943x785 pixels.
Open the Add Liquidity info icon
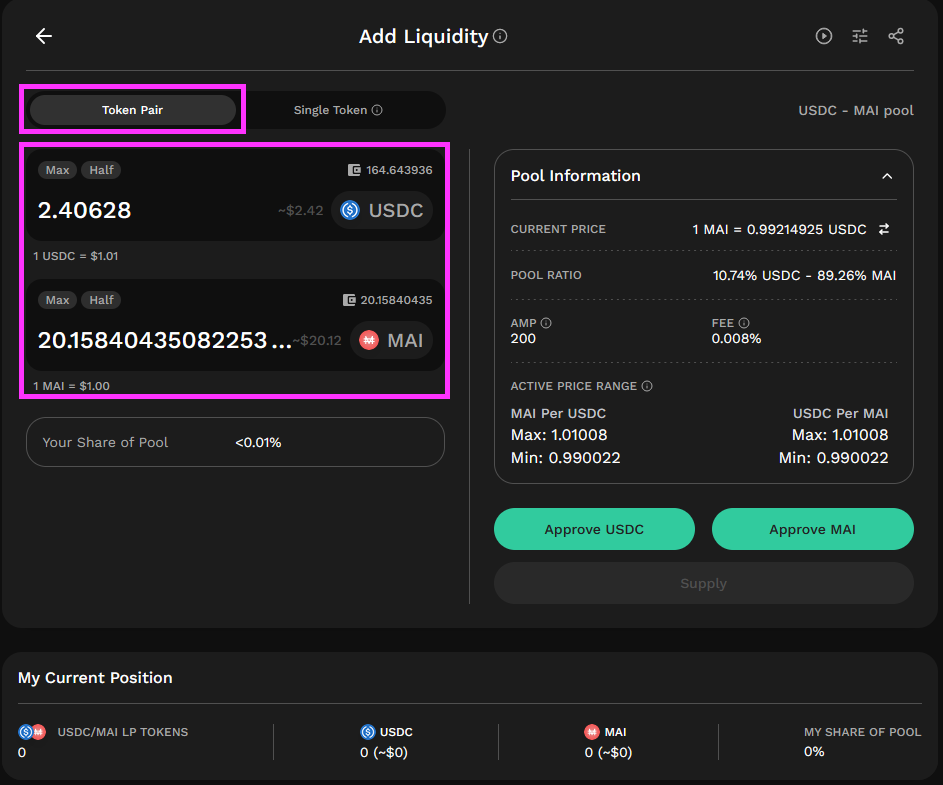[500, 36]
